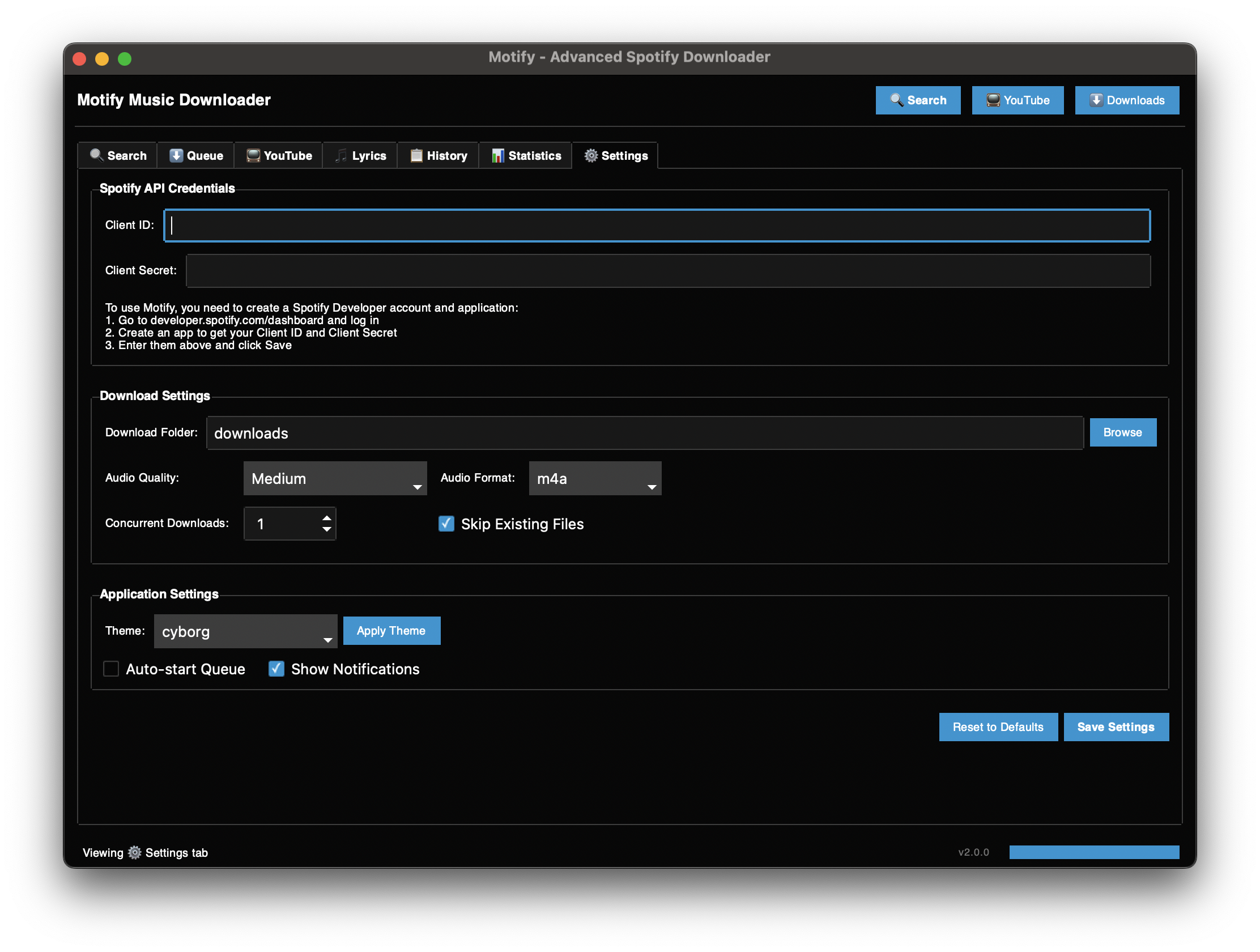
Task: Click the Client Secret input field
Action: [x=667, y=271]
